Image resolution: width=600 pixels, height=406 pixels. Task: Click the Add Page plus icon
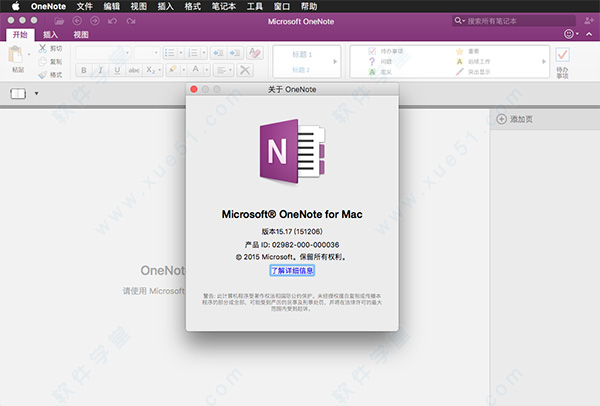[x=501, y=119]
